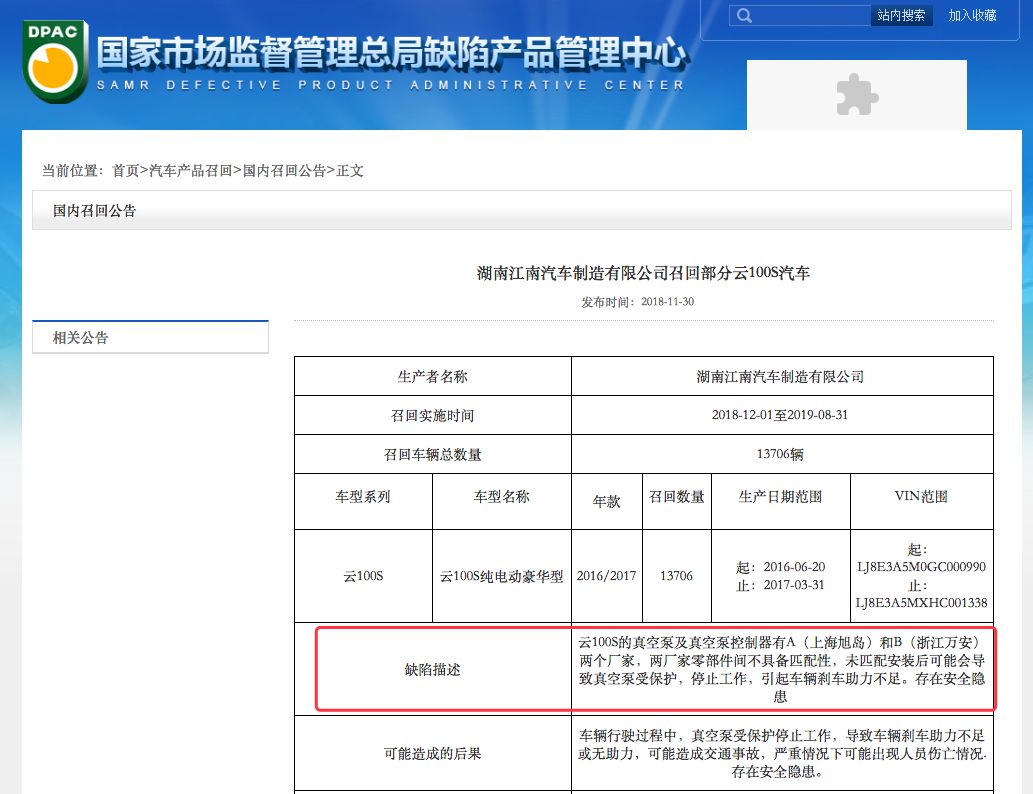The width and height of the screenshot is (1033, 794).
Task: Click the SAMR DEFECTIVE PRODUCT ADMINISTRATIVE CENTER subtitle
Action: [x=391, y=85]
